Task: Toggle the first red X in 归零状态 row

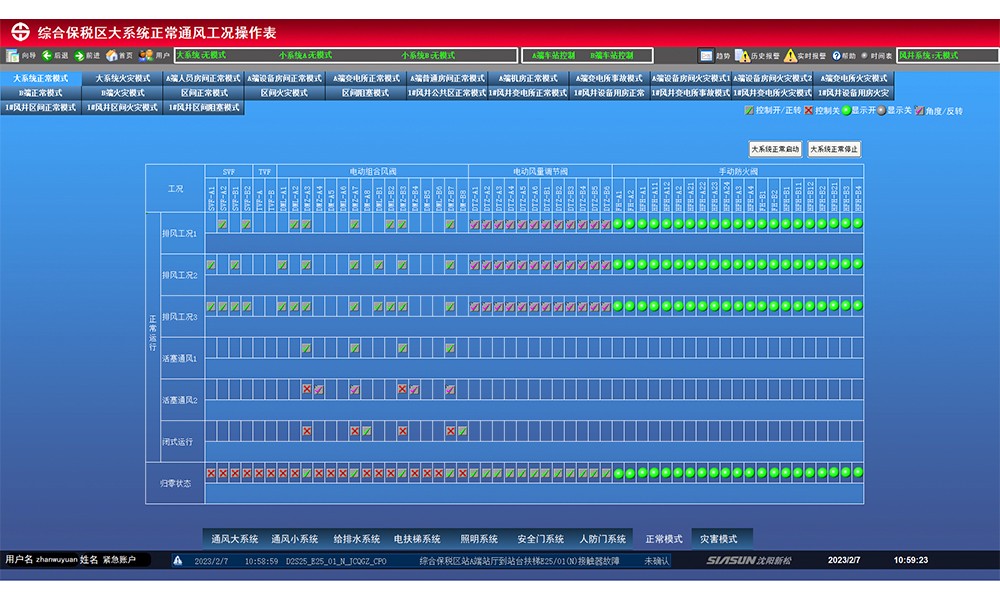Action: [211, 473]
